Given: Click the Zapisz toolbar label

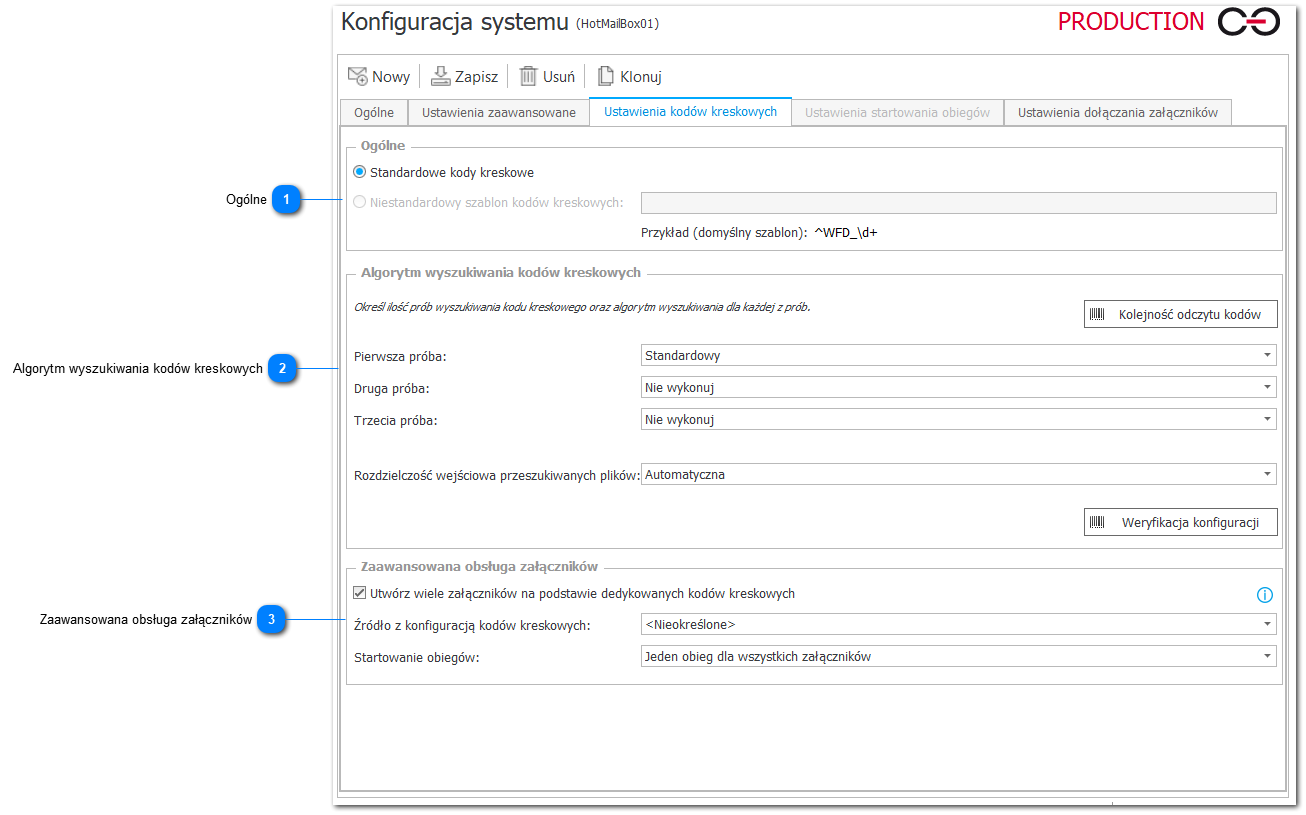Looking at the screenshot, I should point(476,77).
